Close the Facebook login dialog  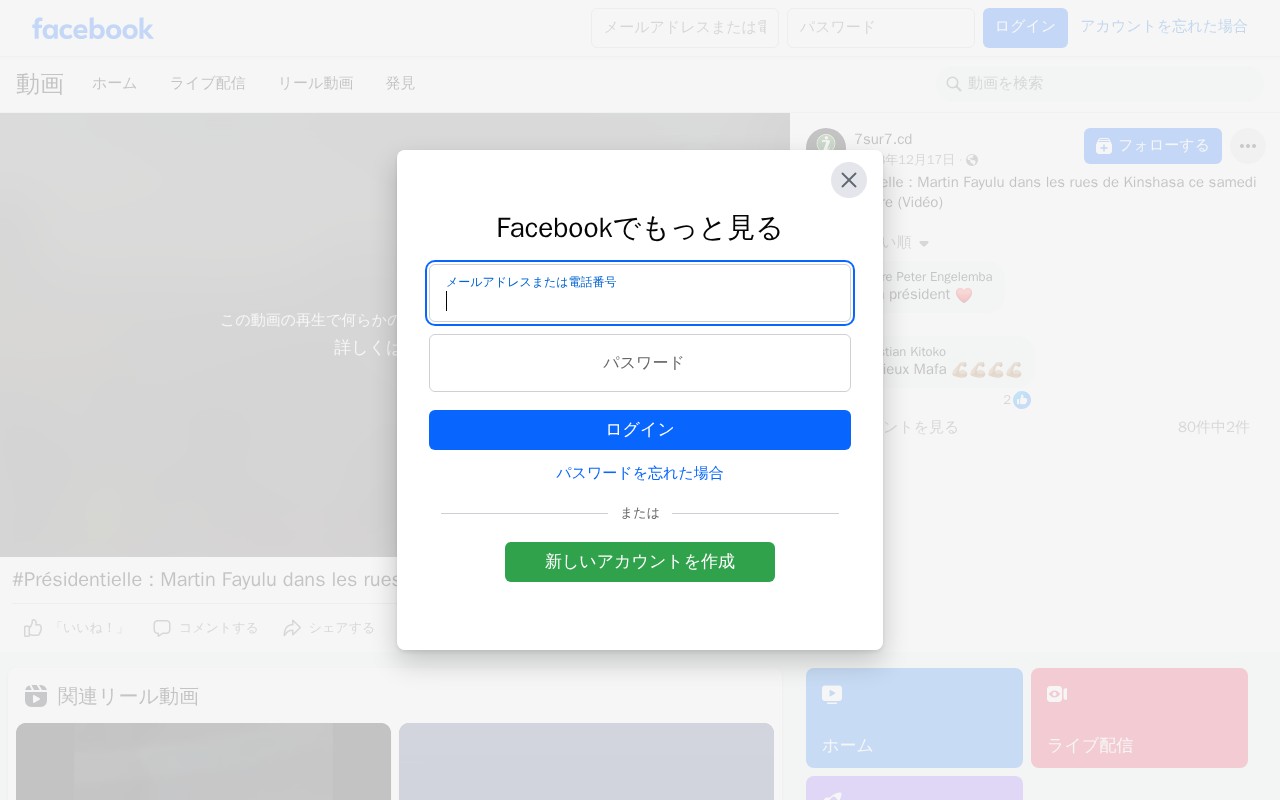(849, 180)
